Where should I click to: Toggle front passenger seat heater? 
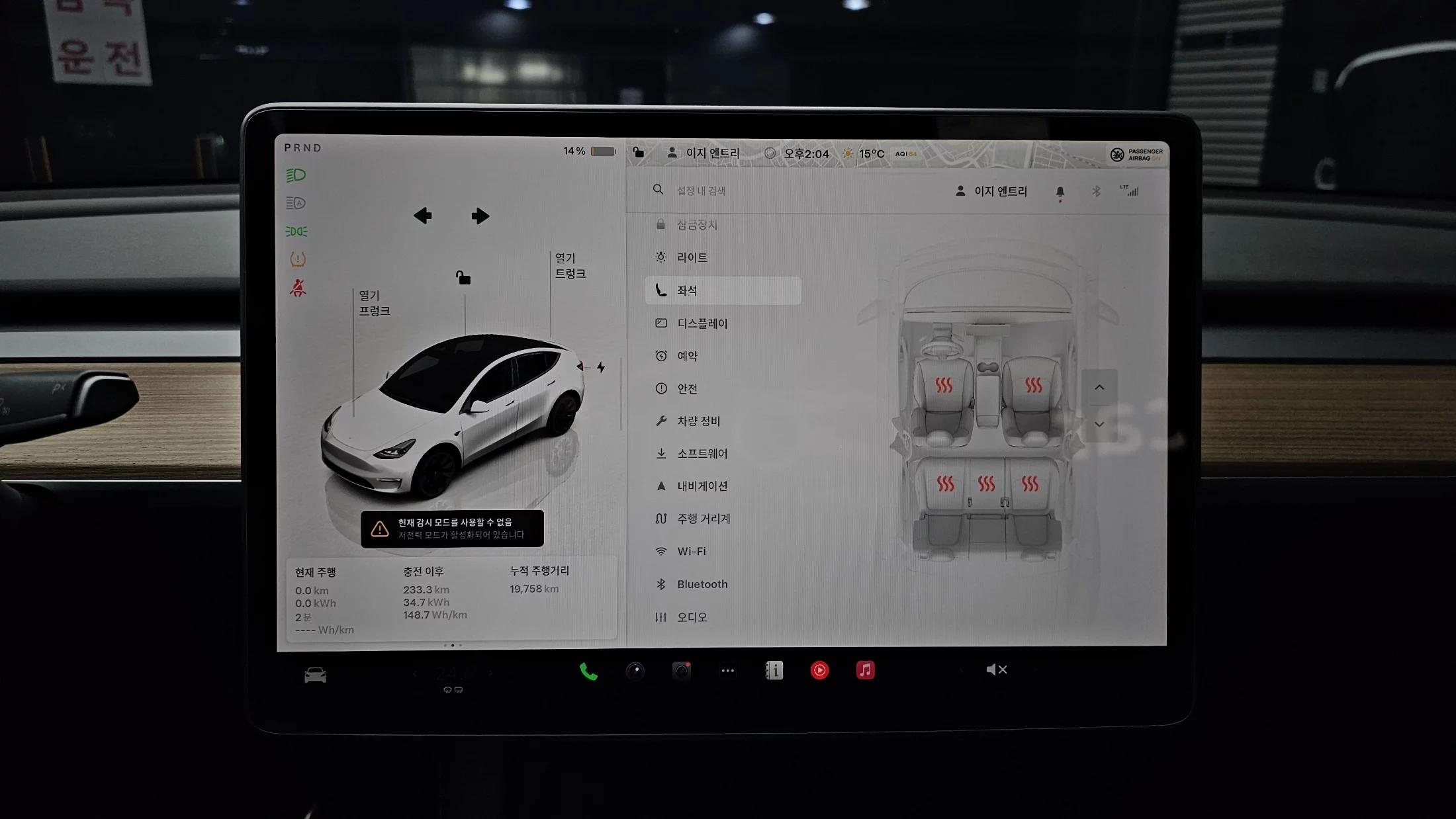1033,385
